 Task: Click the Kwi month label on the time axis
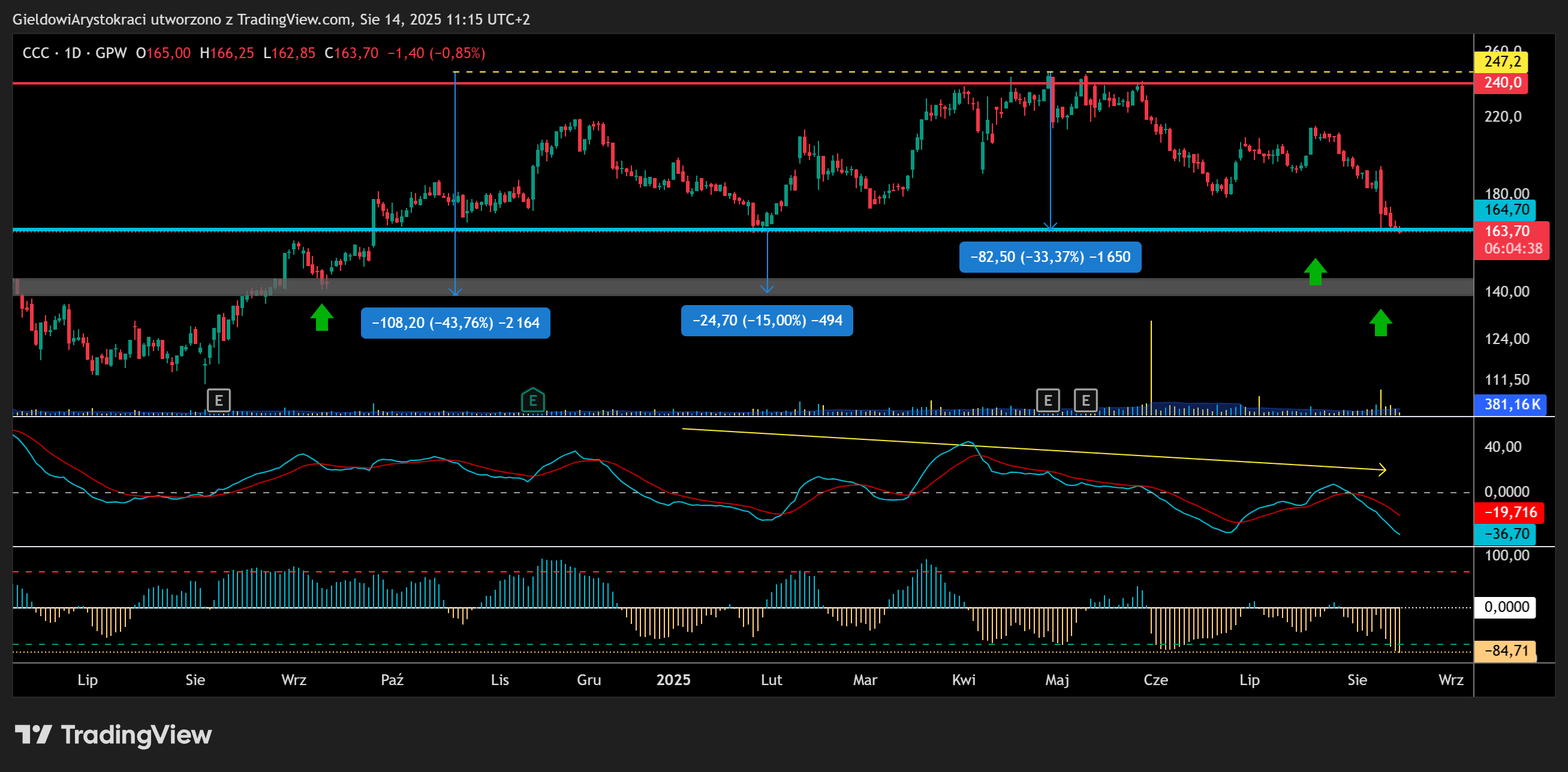coord(964,680)
